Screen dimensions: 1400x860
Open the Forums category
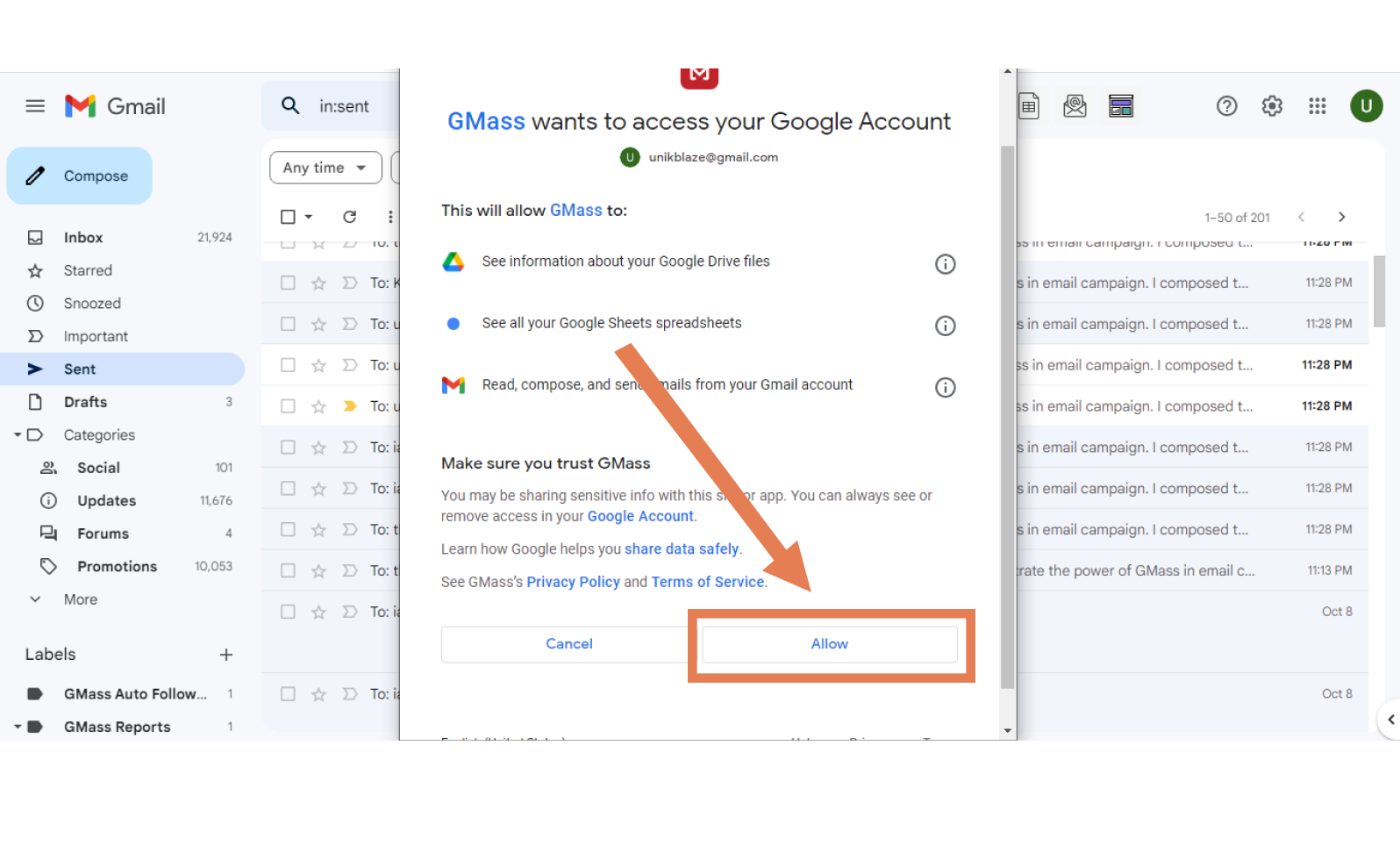pos(123,534)
